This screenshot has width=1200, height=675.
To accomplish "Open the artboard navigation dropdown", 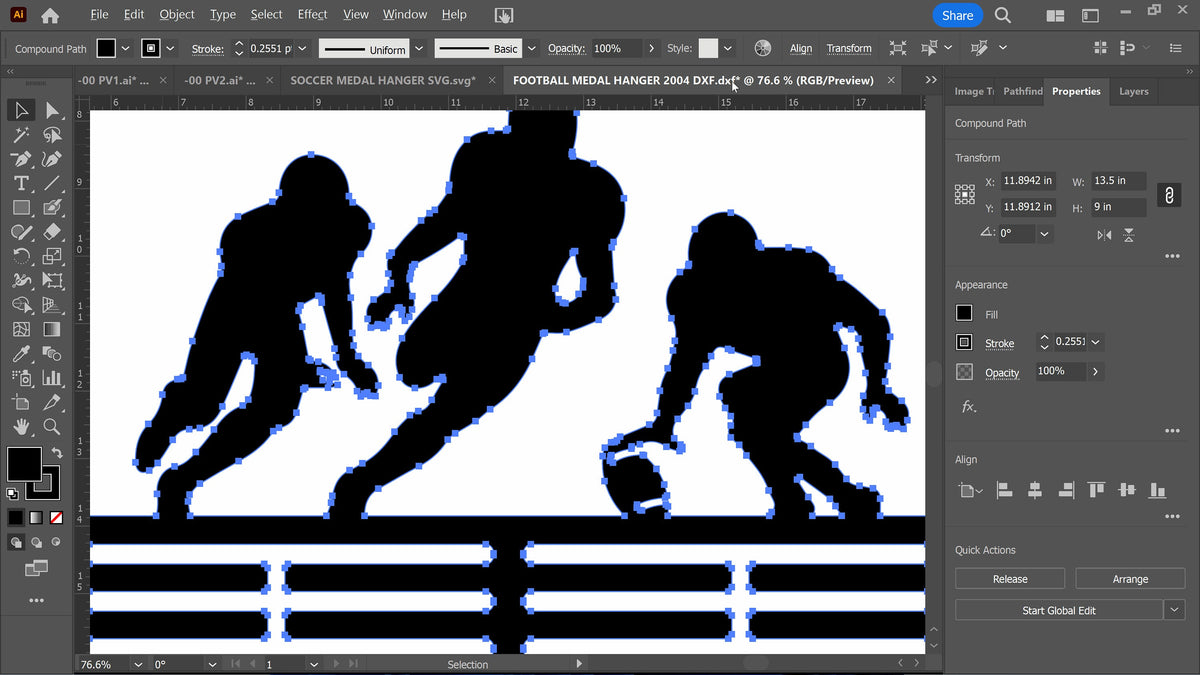I will [314, 664].
